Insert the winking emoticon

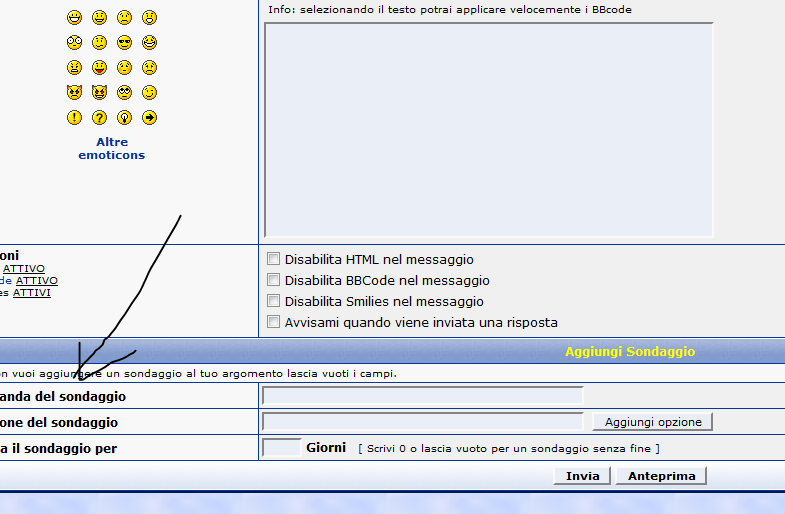[149, 93]
